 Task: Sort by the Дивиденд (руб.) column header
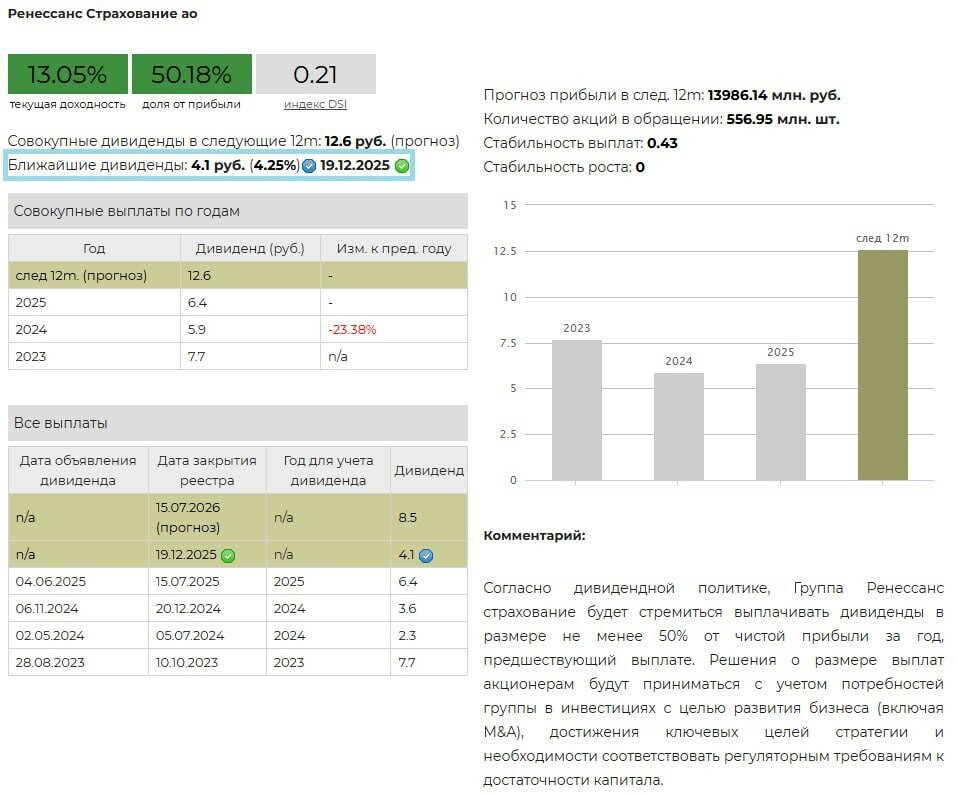point(250,249)
